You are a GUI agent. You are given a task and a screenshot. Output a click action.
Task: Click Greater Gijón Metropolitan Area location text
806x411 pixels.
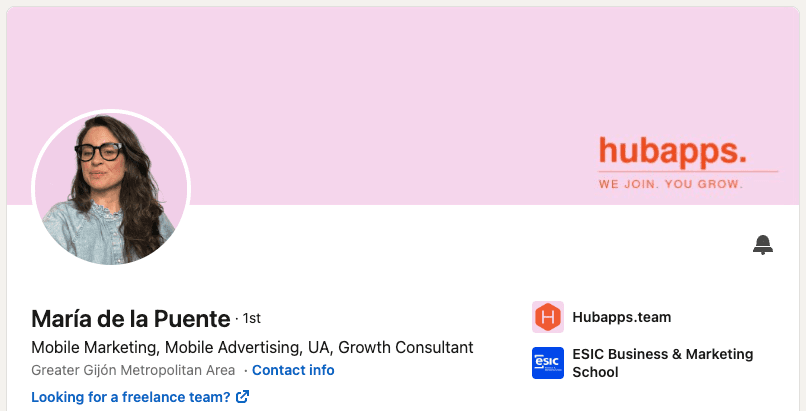133,370
